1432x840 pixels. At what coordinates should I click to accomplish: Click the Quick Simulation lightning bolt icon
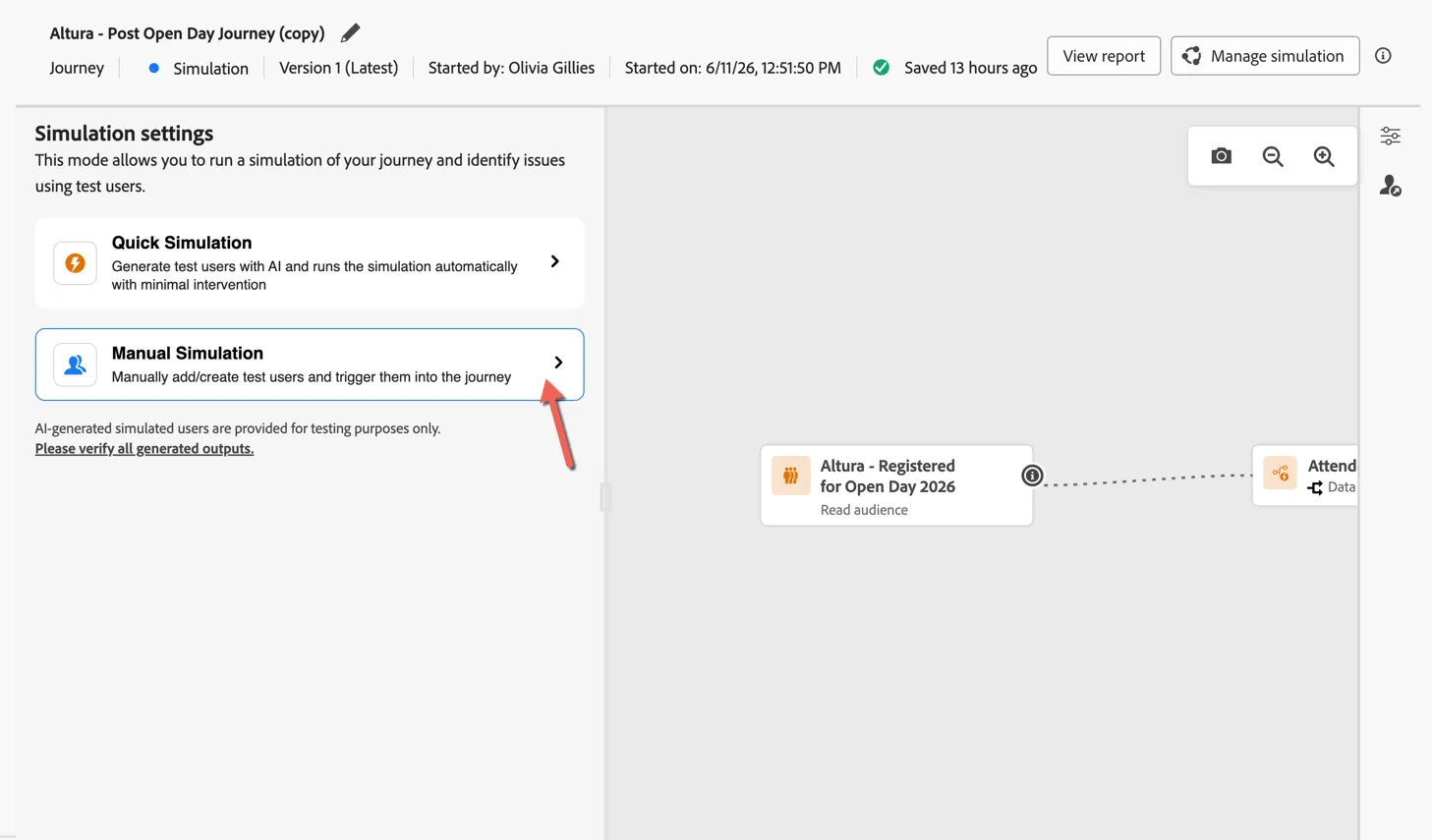(x=75, y=263)
